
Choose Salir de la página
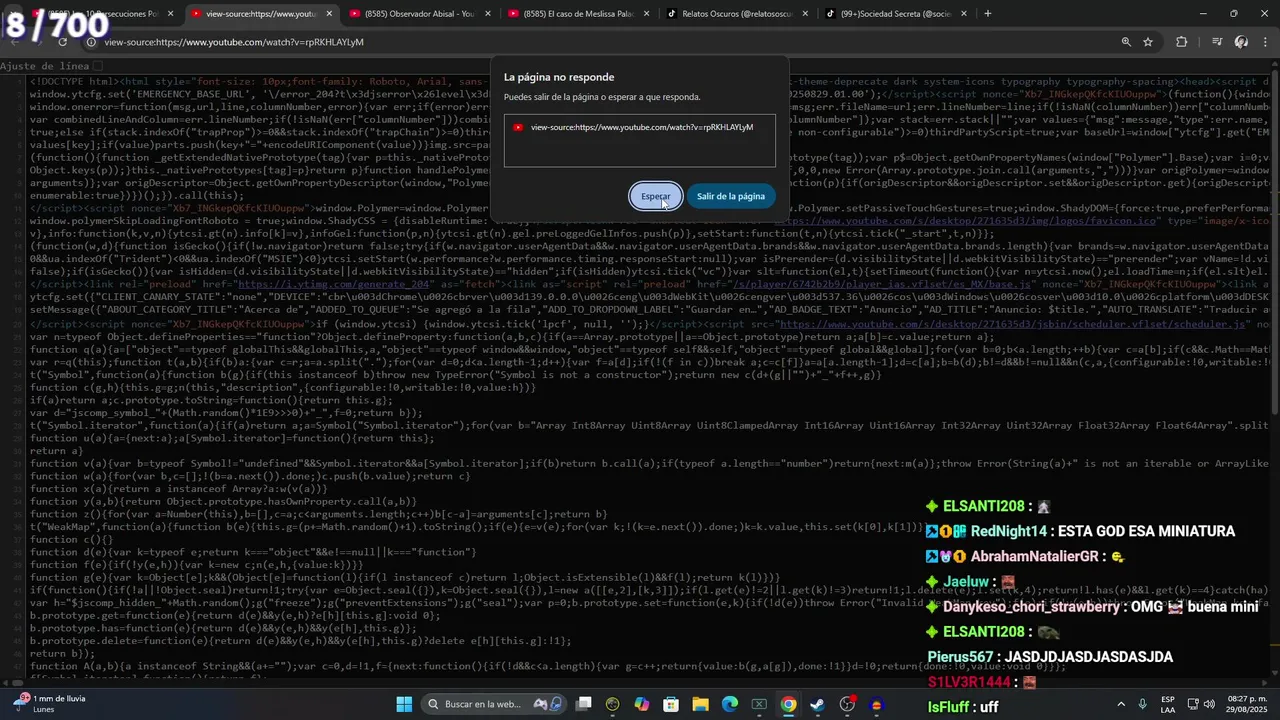click(731, 196)
